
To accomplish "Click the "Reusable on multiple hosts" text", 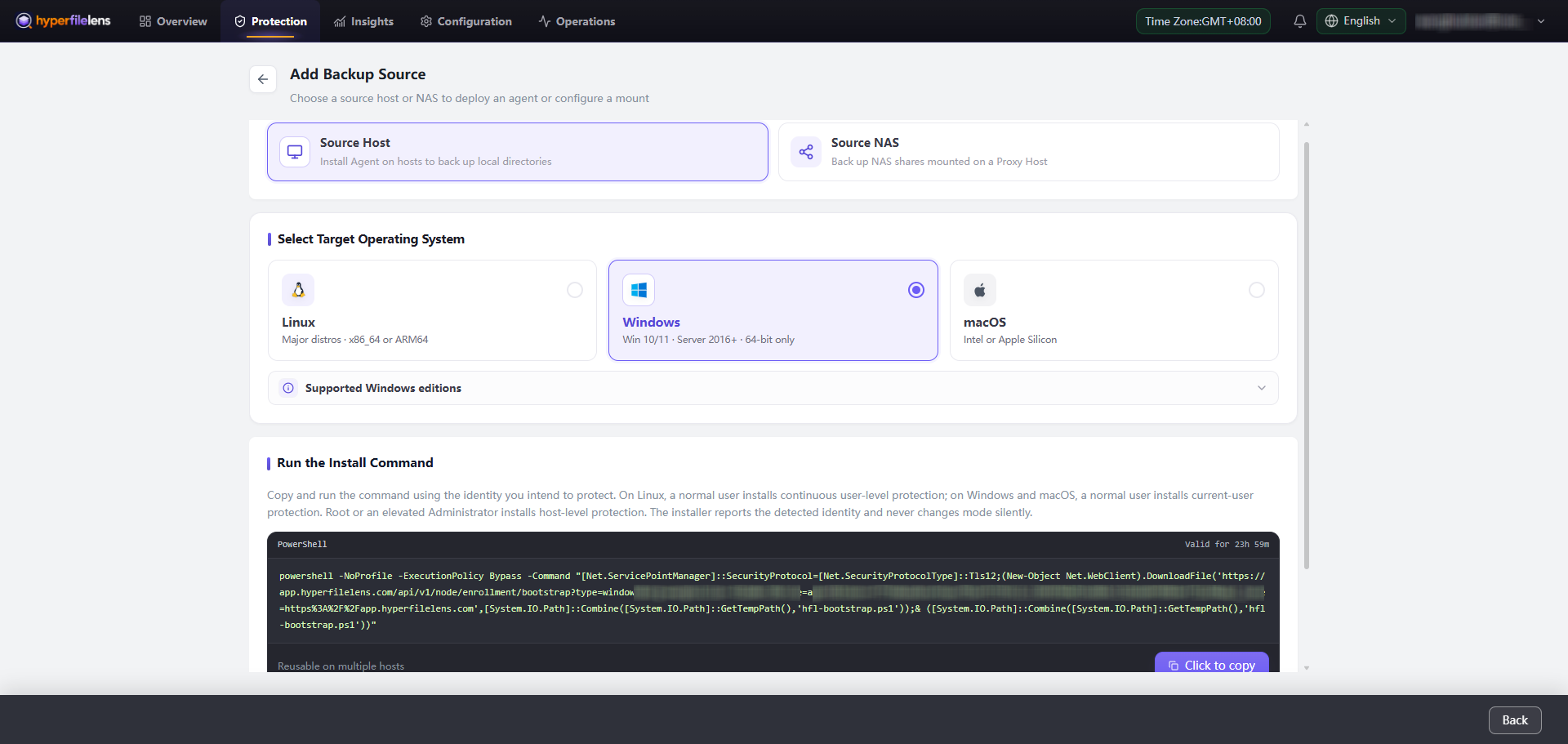I will [341, 666].
